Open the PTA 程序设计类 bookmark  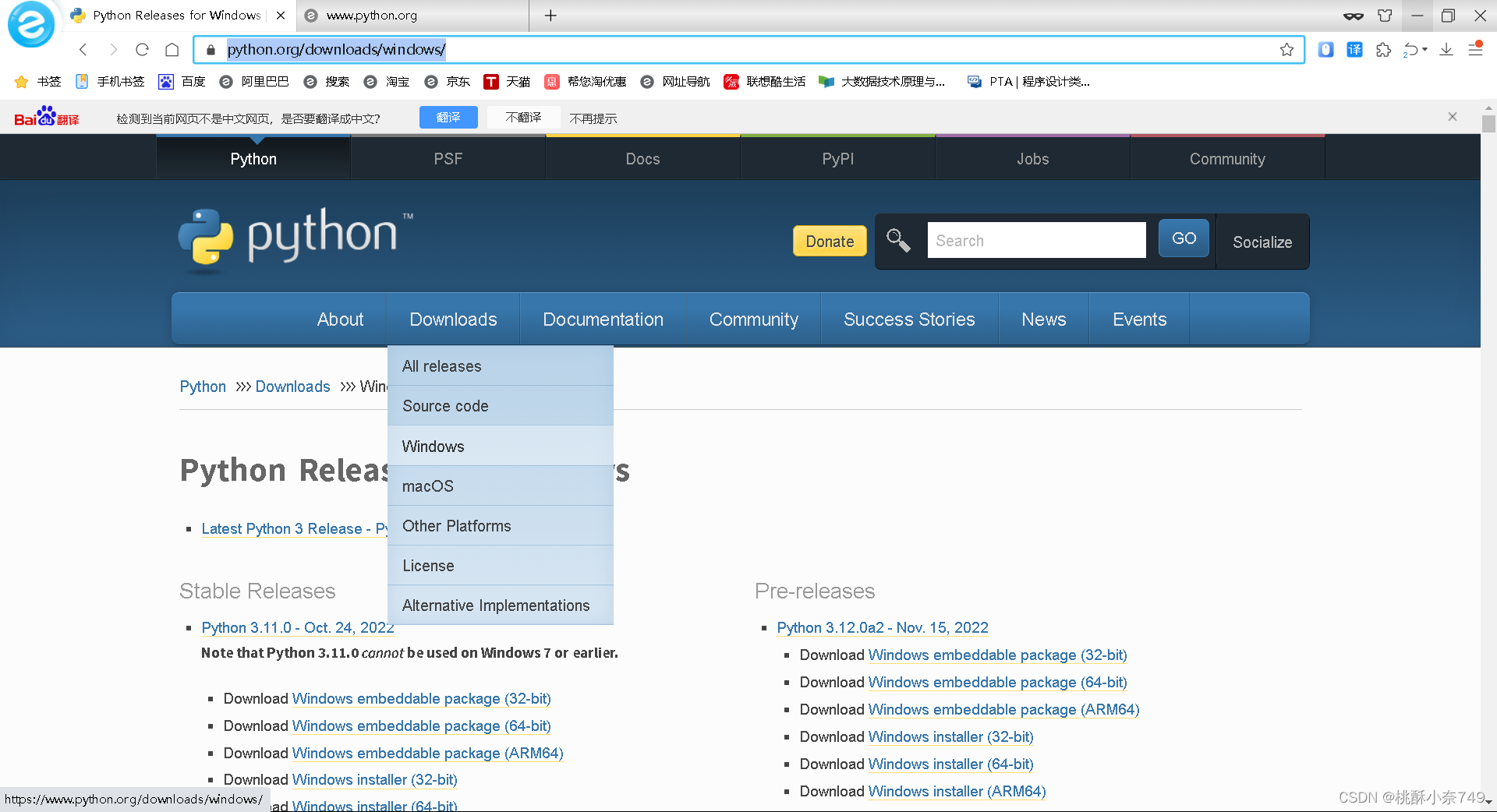tap(1028, 82)
